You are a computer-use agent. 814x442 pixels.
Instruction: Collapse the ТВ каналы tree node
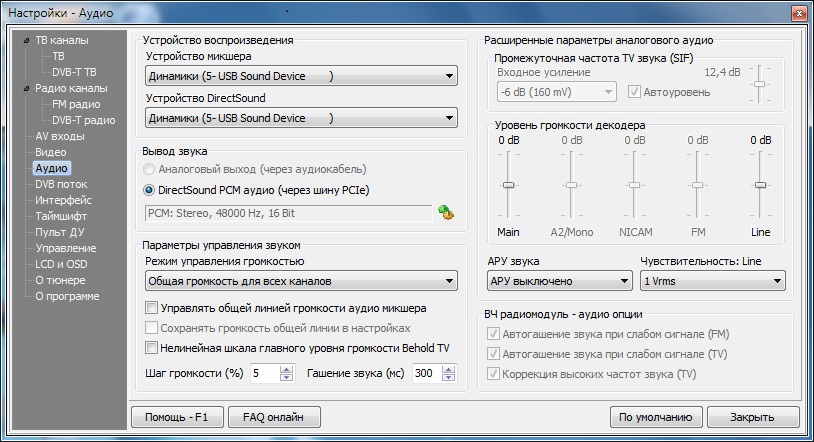[27, 41]
